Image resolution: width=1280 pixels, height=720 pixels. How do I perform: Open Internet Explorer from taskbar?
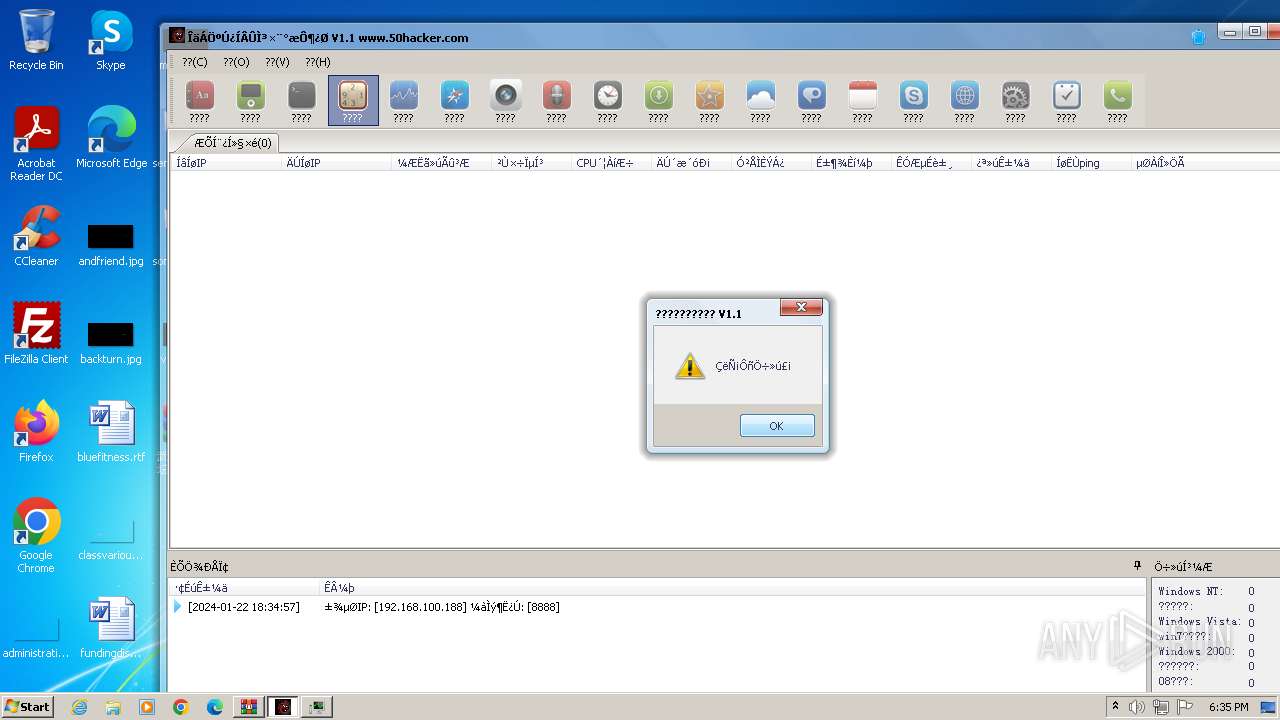tap(79, 707)
